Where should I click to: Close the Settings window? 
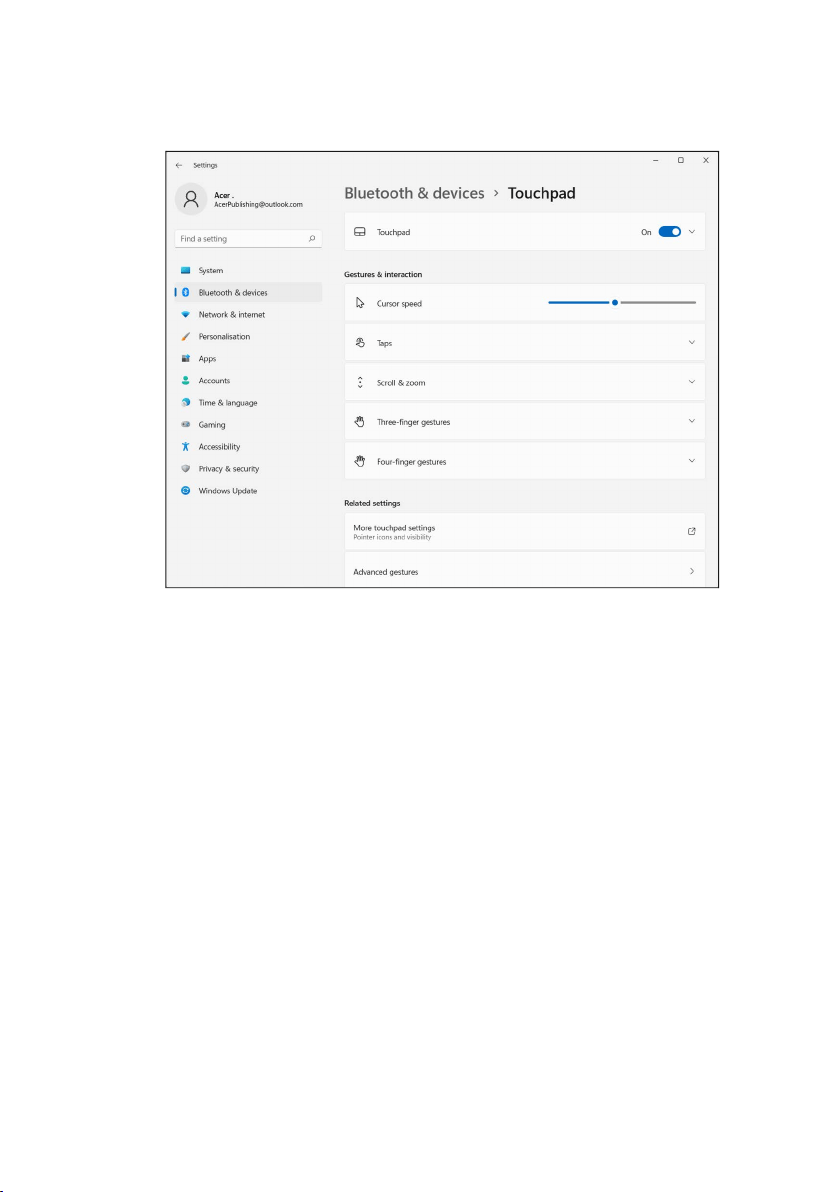(x=706, y=160)
